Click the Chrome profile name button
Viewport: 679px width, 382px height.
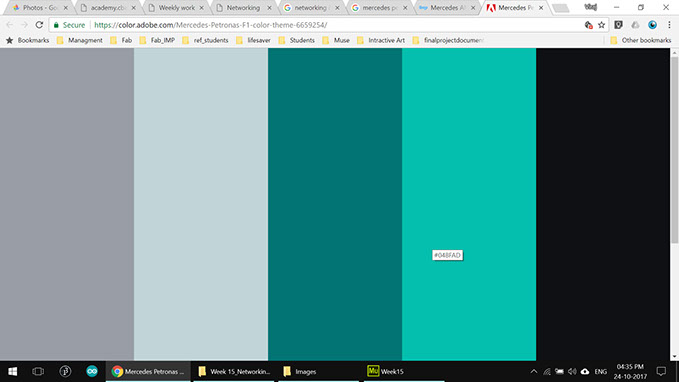(590, 7)
